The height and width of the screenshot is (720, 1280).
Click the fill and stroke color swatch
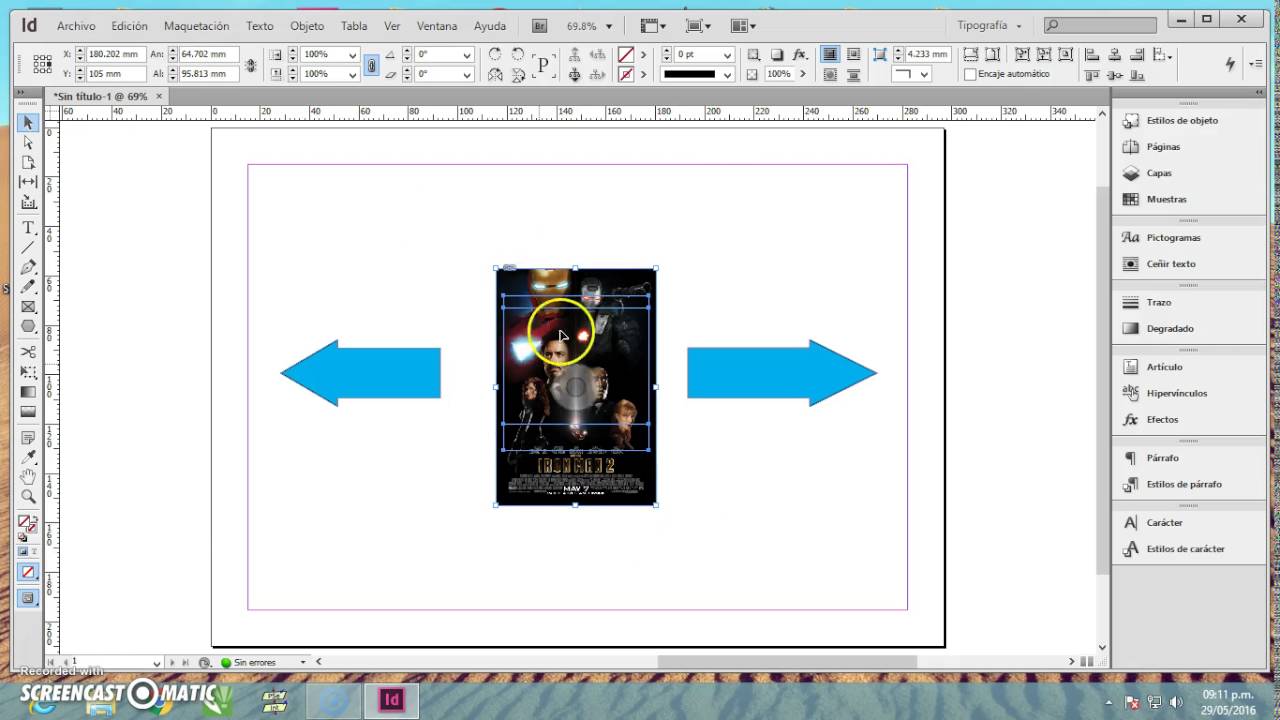click(27, 524)
